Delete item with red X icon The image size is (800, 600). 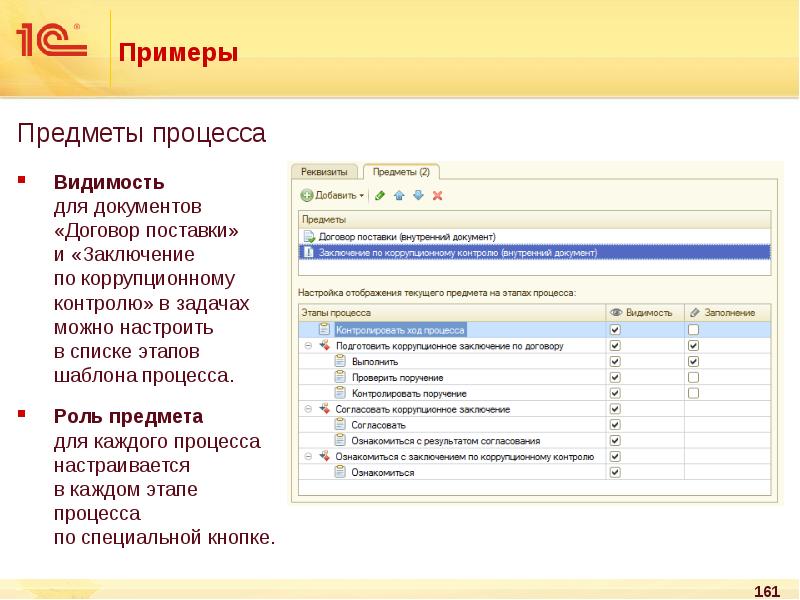[x=437, y=195]
